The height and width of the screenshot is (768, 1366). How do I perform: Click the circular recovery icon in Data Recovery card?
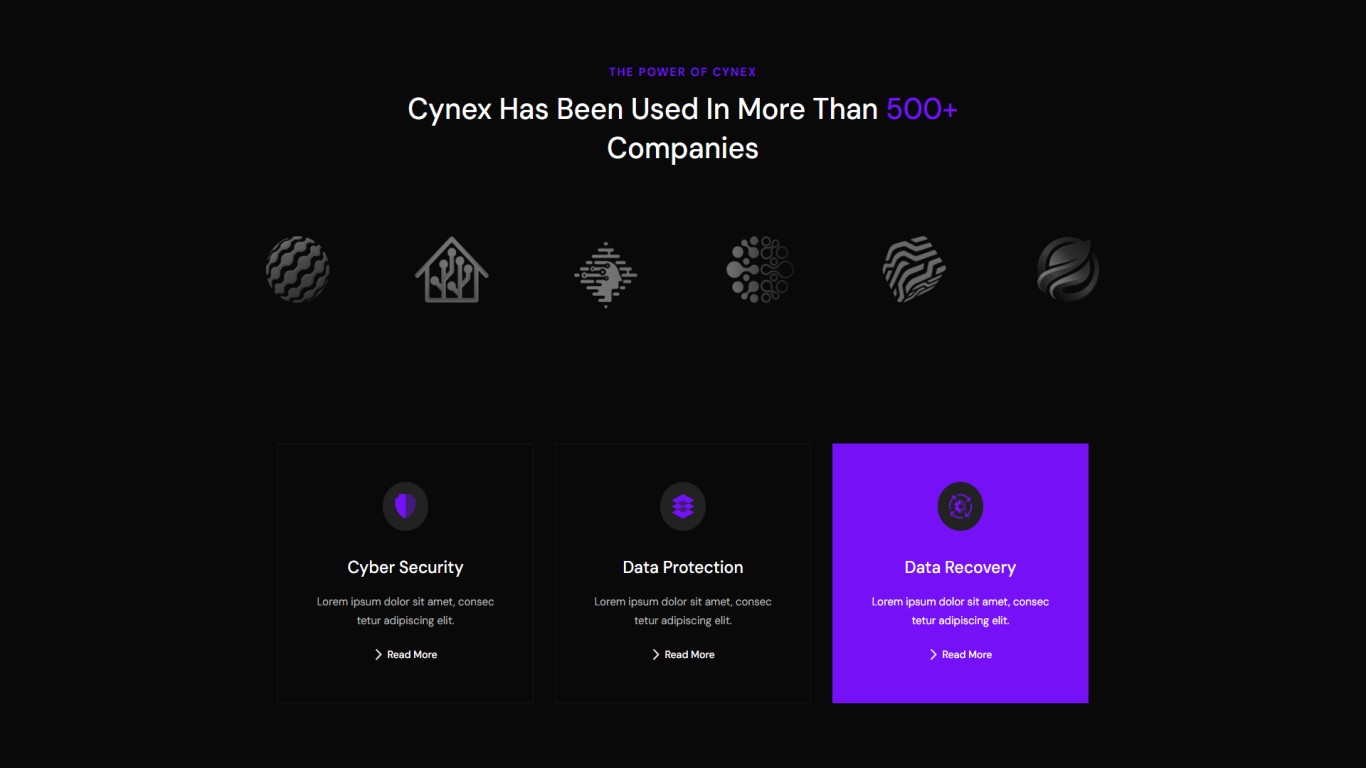pos(960,506)
